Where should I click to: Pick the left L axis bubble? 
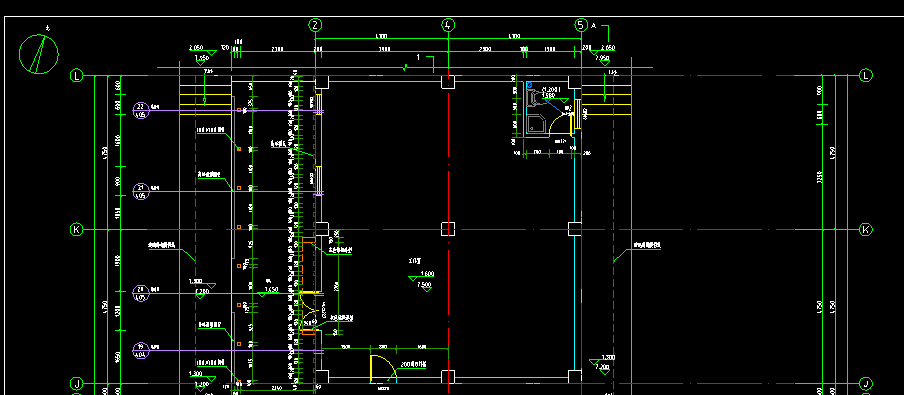click(77, 76)
